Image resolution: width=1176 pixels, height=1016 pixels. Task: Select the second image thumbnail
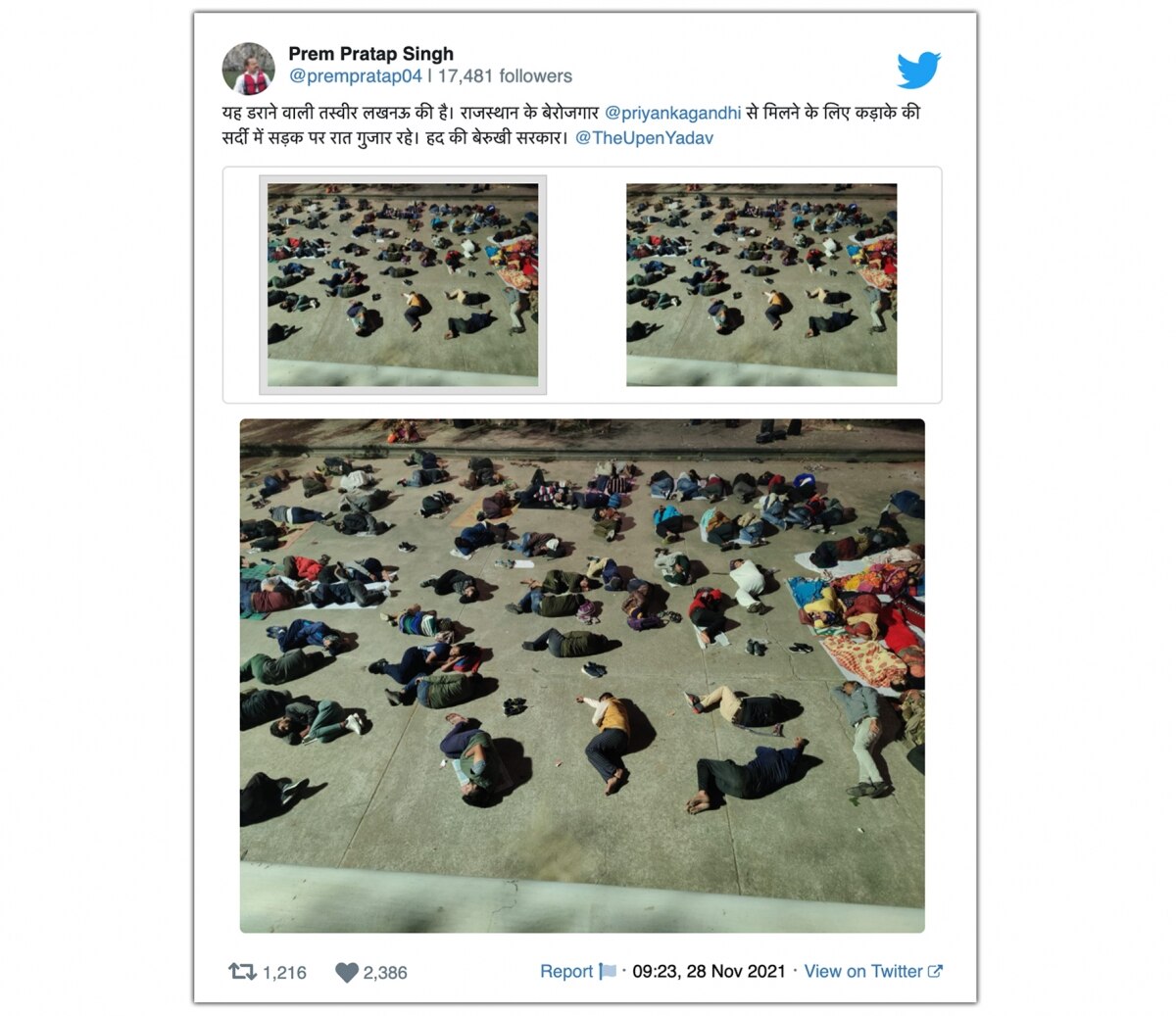761,285
